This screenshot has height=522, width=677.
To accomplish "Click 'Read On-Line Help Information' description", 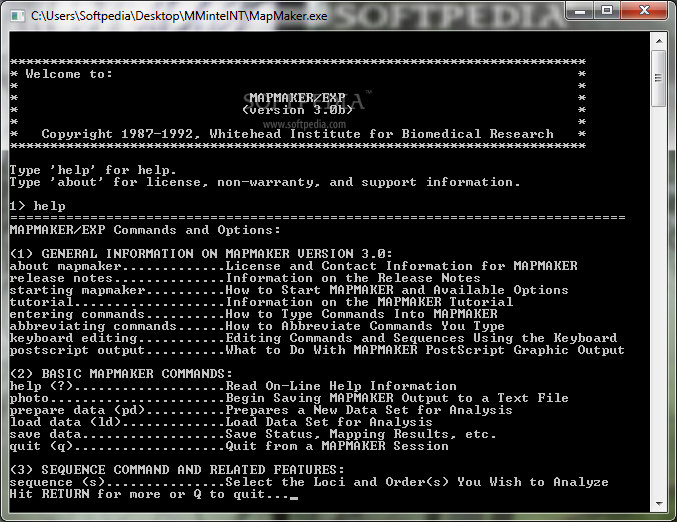I will tap(341, 386).
